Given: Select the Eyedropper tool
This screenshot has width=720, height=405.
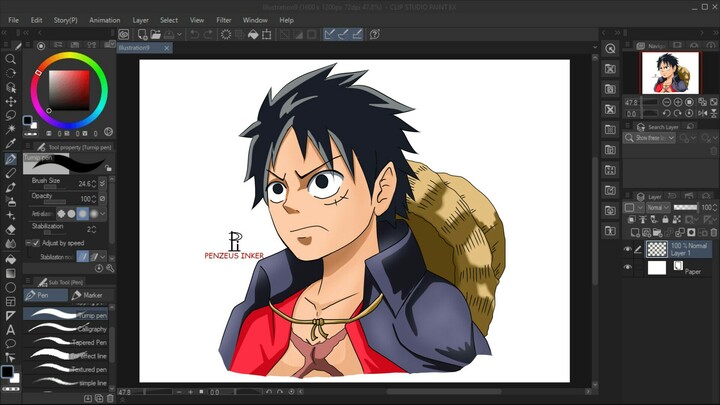Looking at the screenshot, I should pos(10,143).
